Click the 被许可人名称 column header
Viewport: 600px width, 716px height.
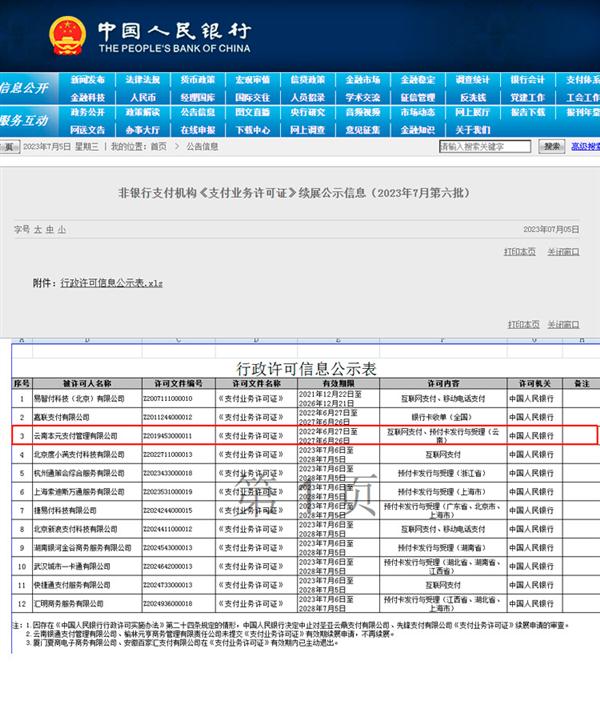pyautogui.click(x=87, y=384)
